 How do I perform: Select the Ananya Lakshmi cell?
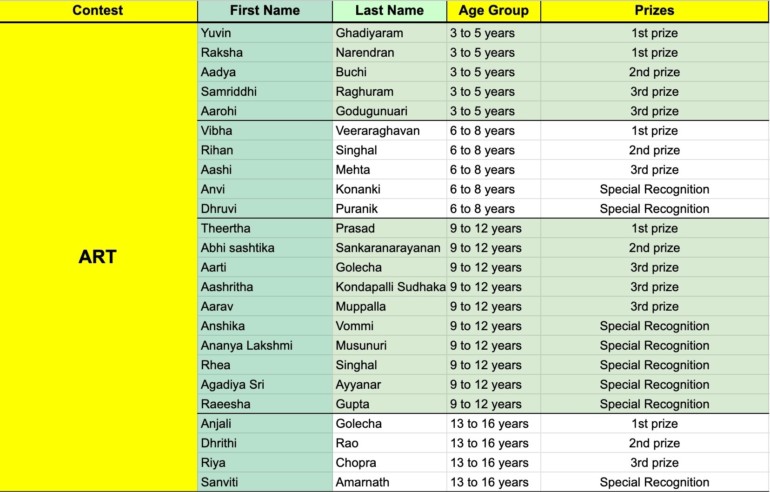coord(265,346)
